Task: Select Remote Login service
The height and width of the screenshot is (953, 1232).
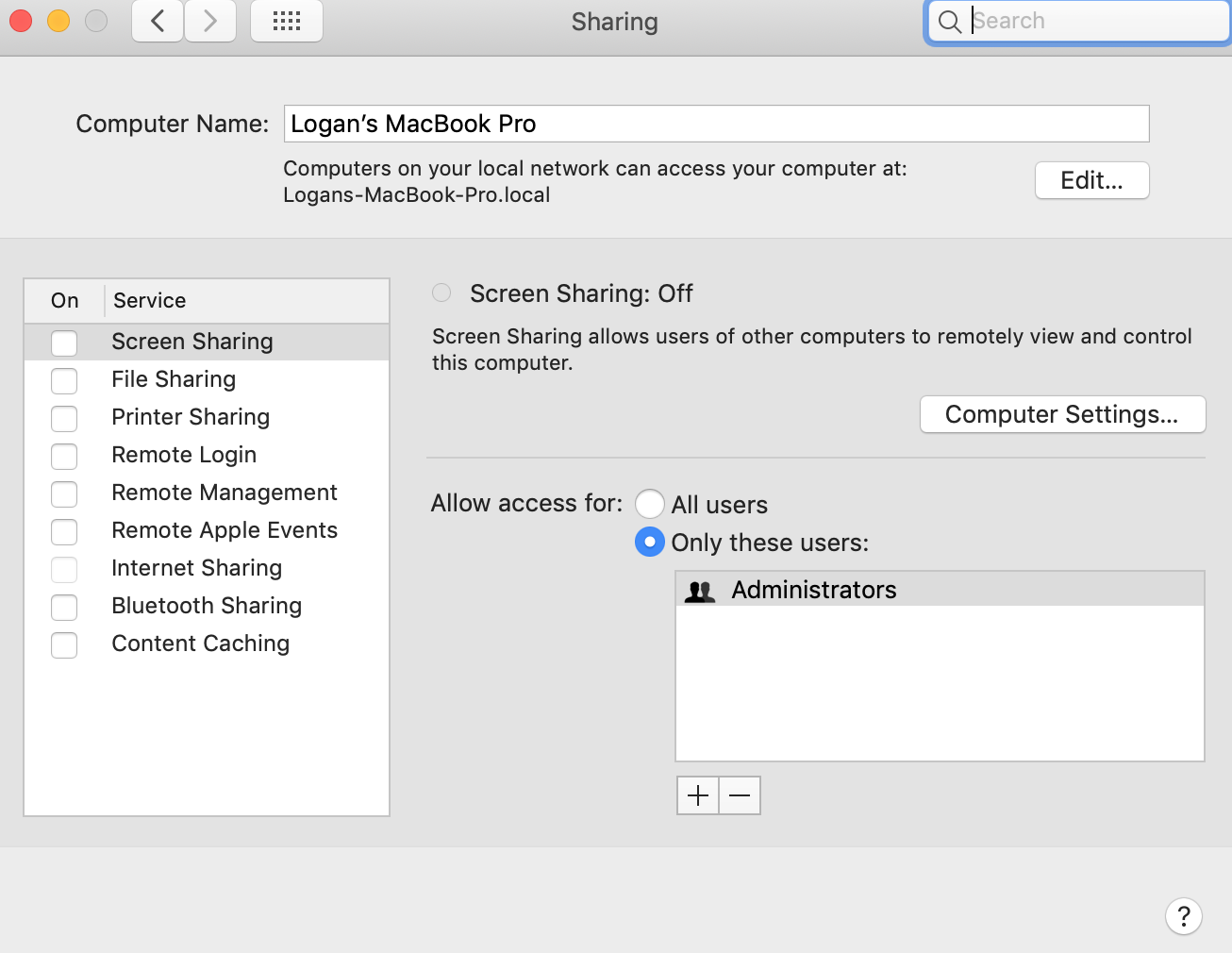Action: point(207,455)
